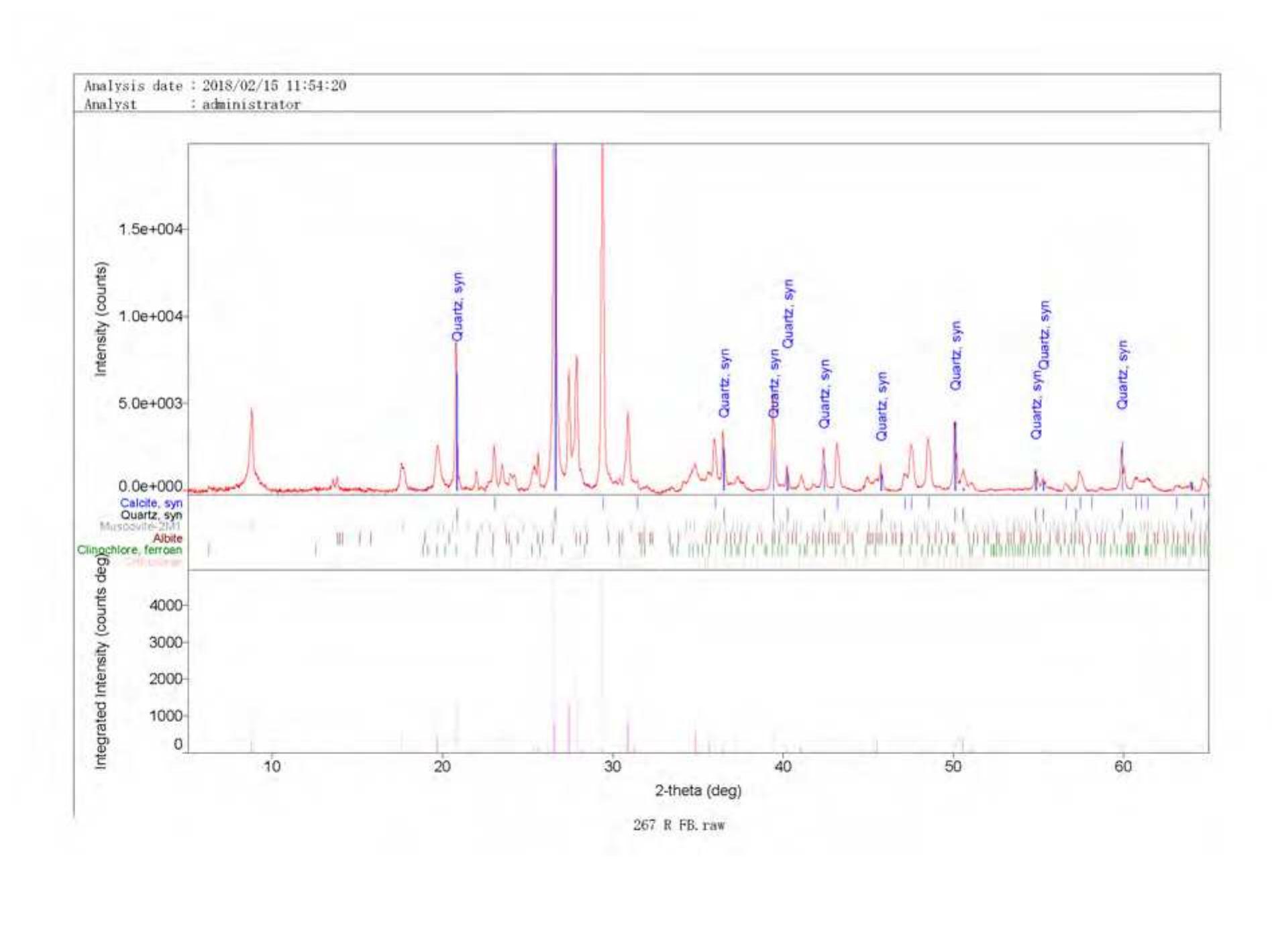Click the tall red calcite peak near 29.4 degrees

click(602, 268)
